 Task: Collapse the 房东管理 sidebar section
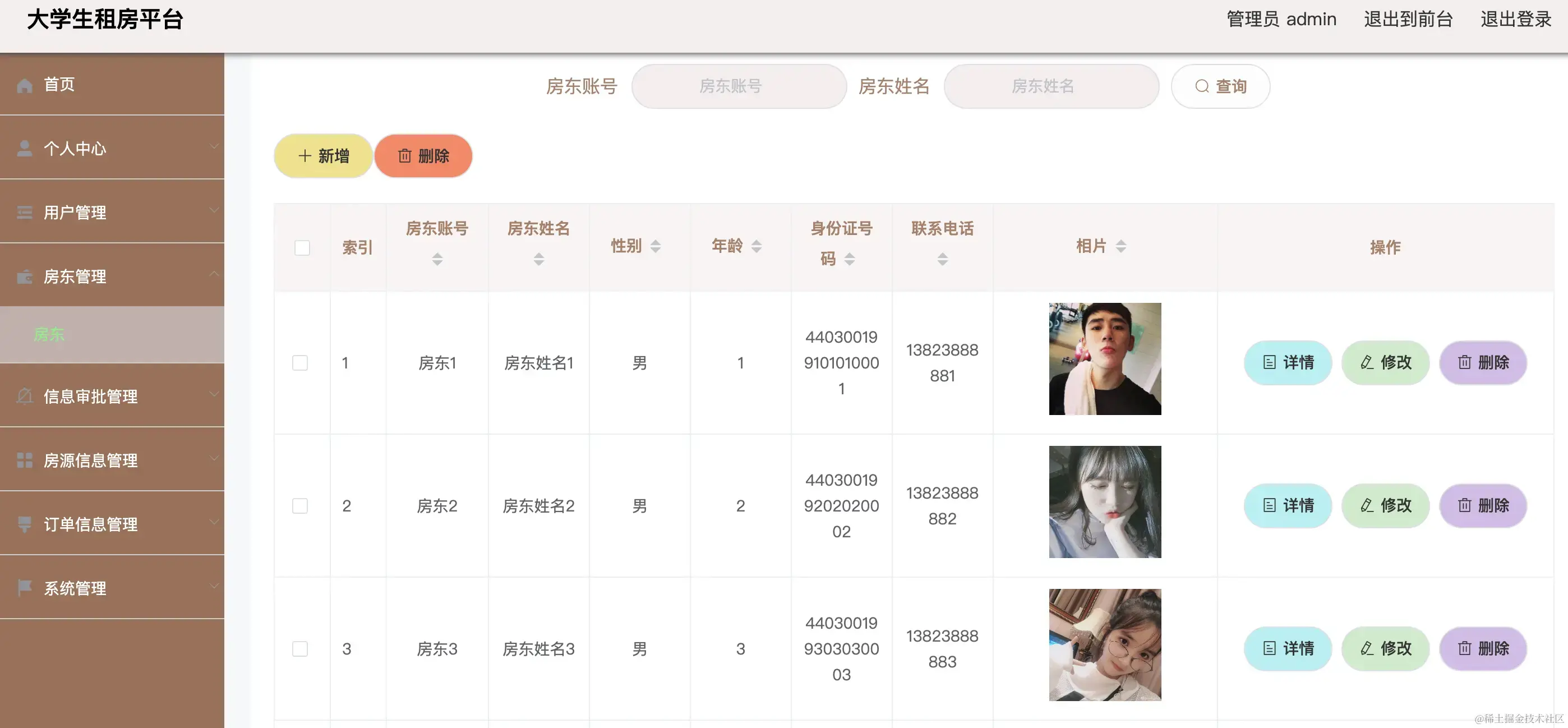[x=214, y=274]
